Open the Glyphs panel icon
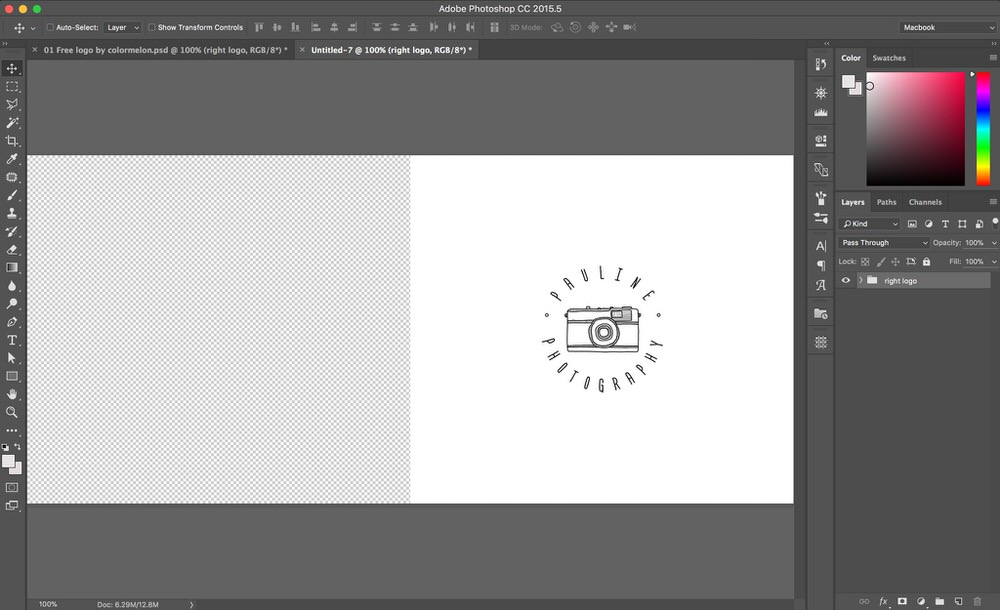This screenshot has width=1000, height=610. coord(821,285)
